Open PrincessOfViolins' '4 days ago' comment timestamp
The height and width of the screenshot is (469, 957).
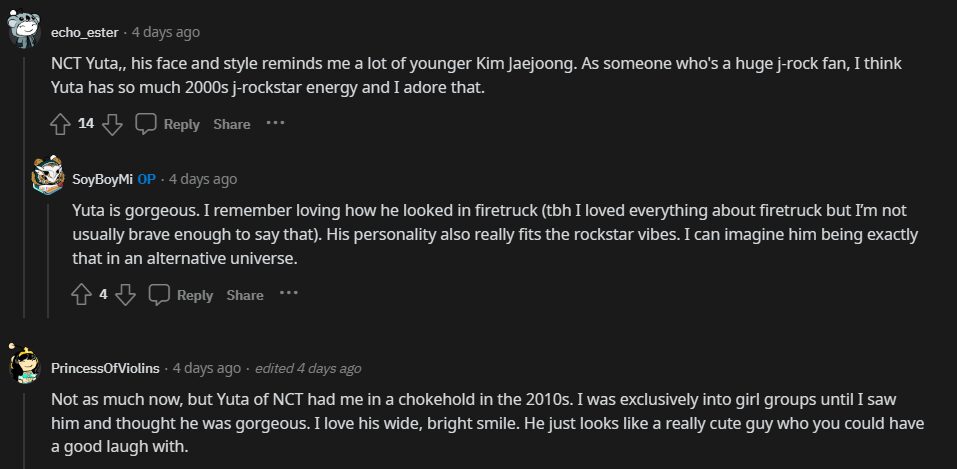[207, 368]
